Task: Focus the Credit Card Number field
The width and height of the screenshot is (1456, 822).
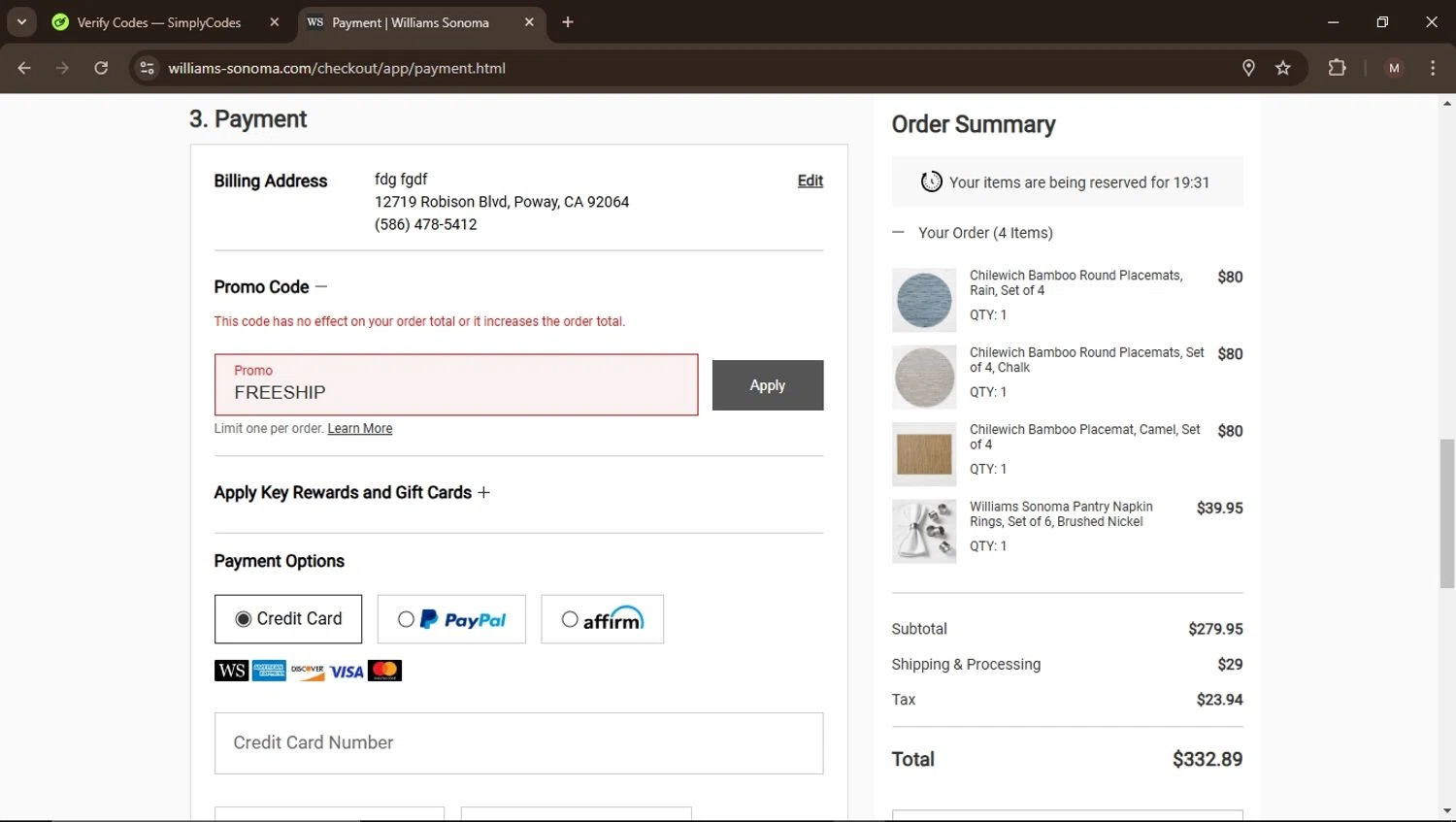Action: click(x=519, y=743)
